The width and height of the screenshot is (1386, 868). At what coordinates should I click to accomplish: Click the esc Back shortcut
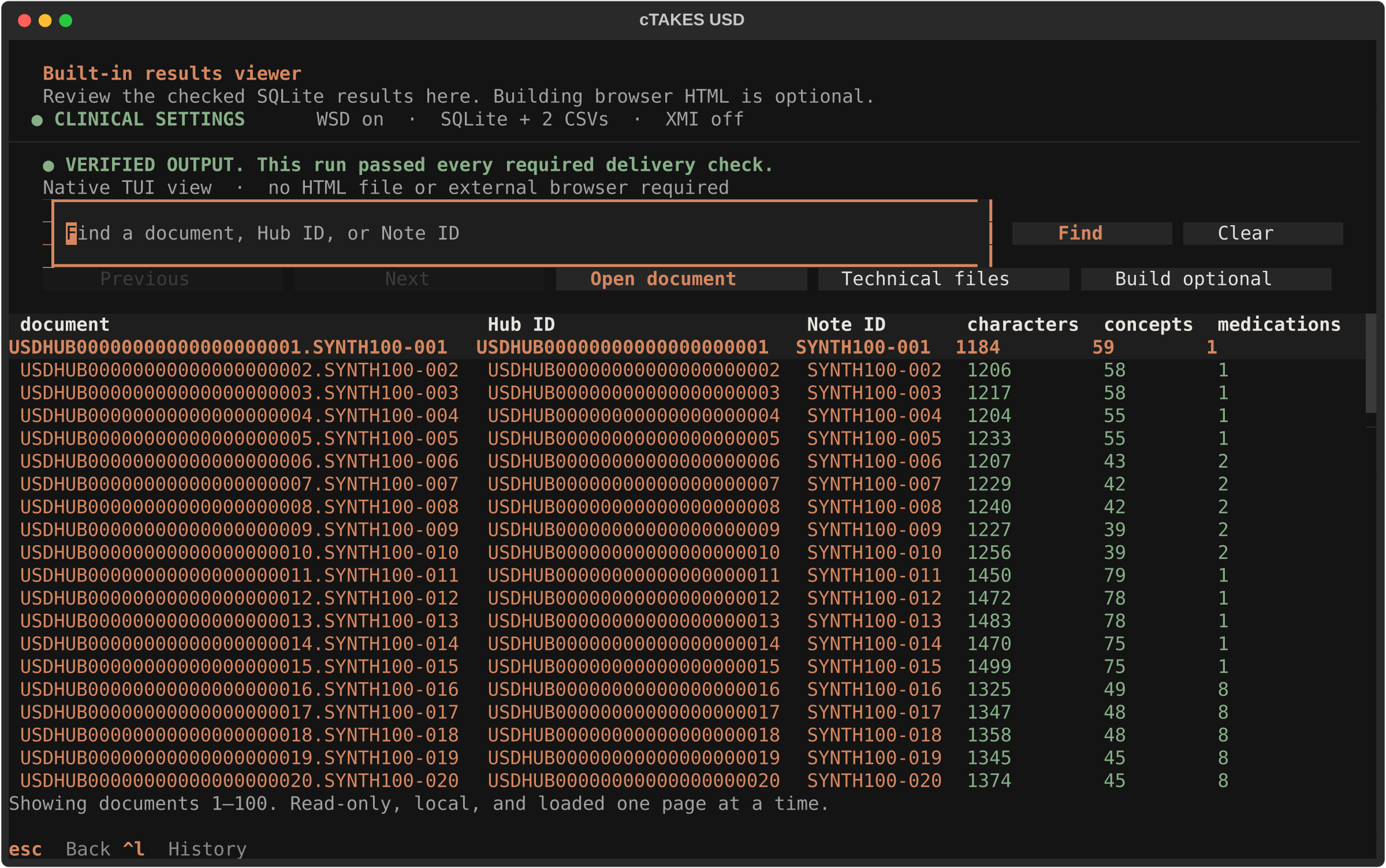59,850
